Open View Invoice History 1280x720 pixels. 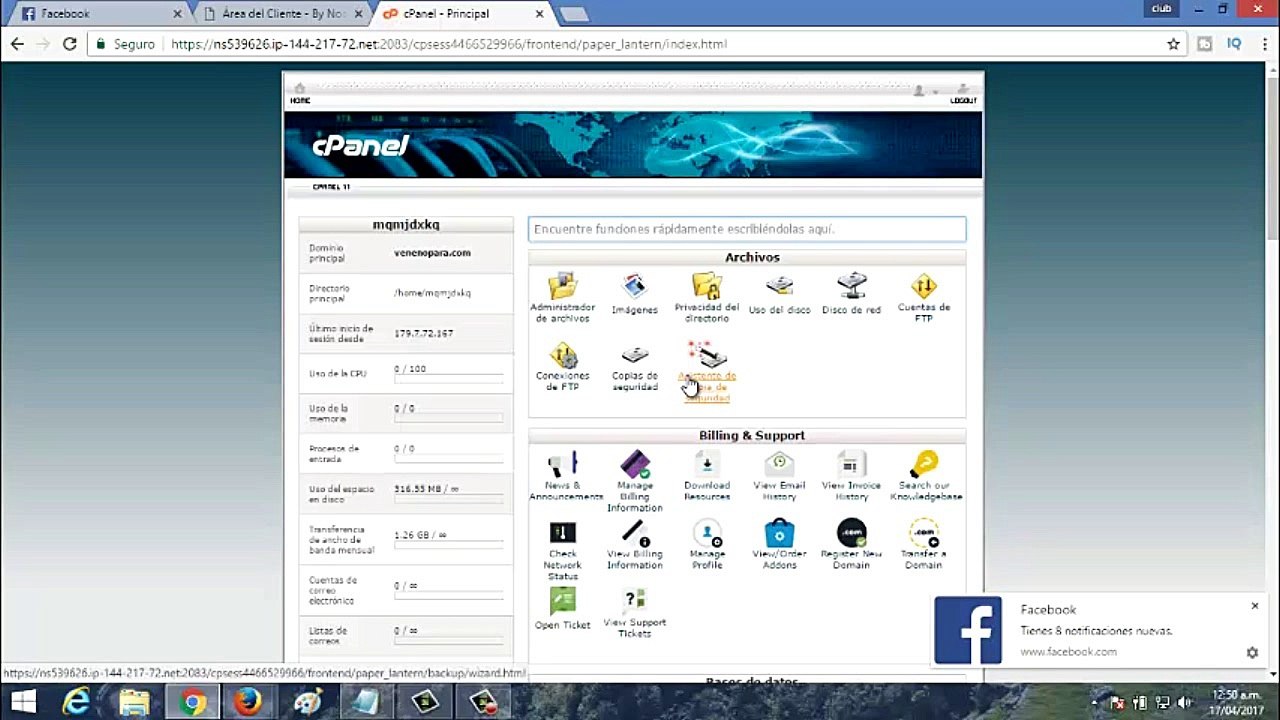click(851, 464)
